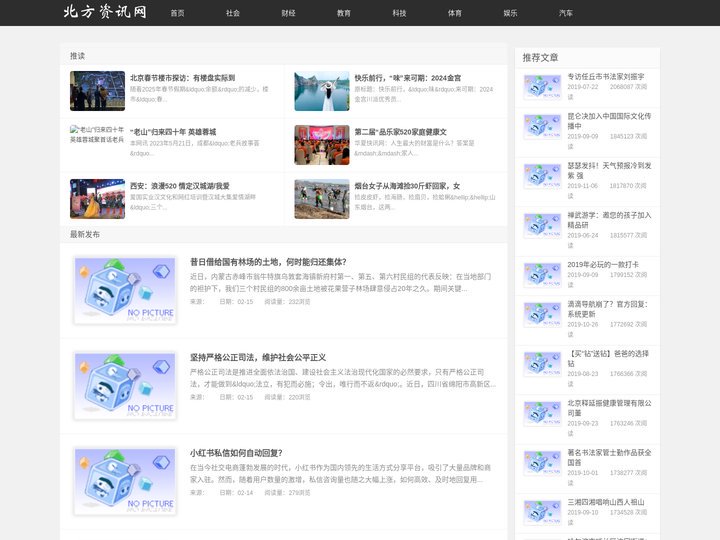Open recommended article 昆仑决加入中国国际文化传播中

(609, 121)
